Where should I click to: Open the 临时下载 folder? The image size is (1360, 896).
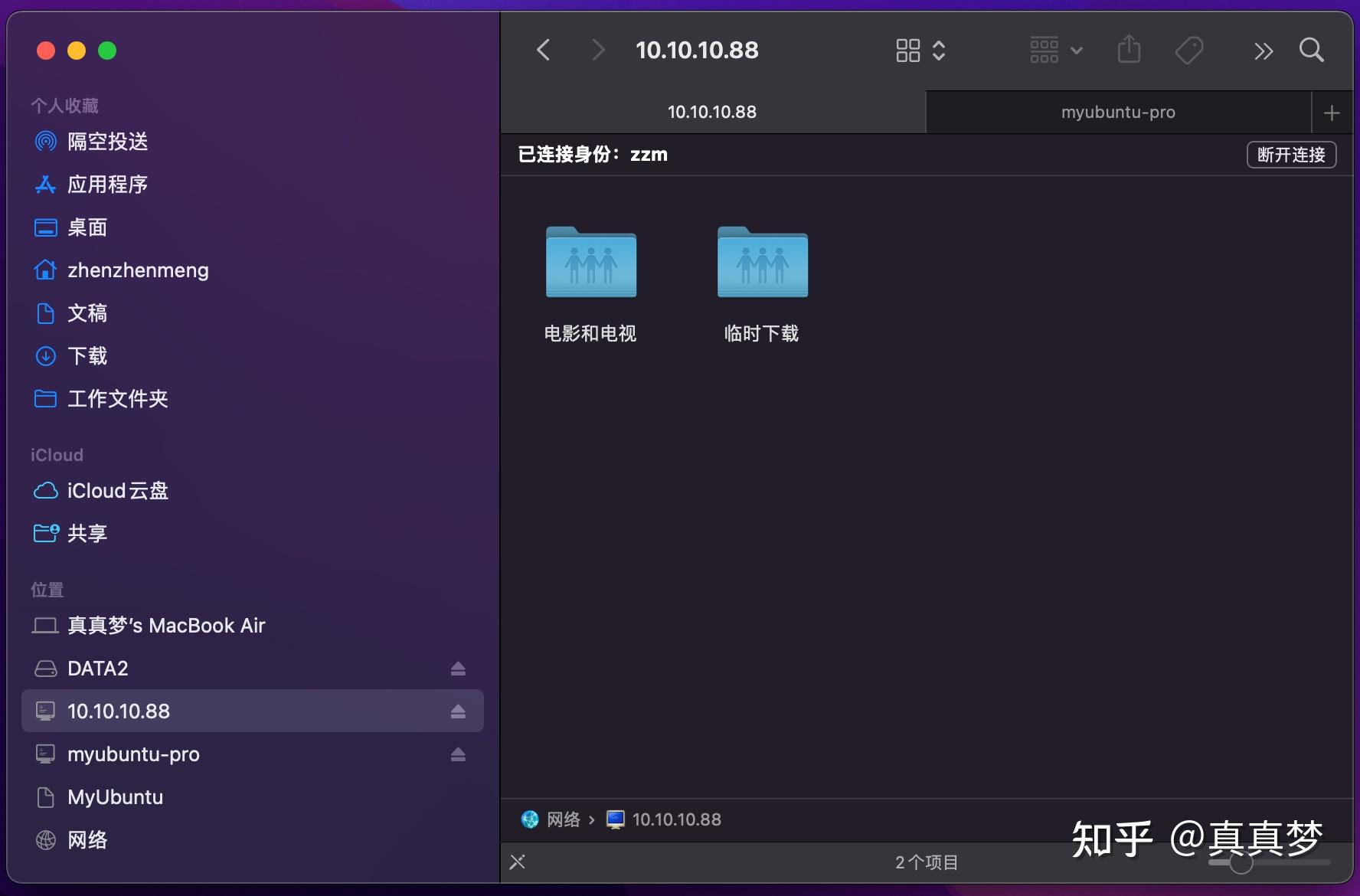coord(762,263)
